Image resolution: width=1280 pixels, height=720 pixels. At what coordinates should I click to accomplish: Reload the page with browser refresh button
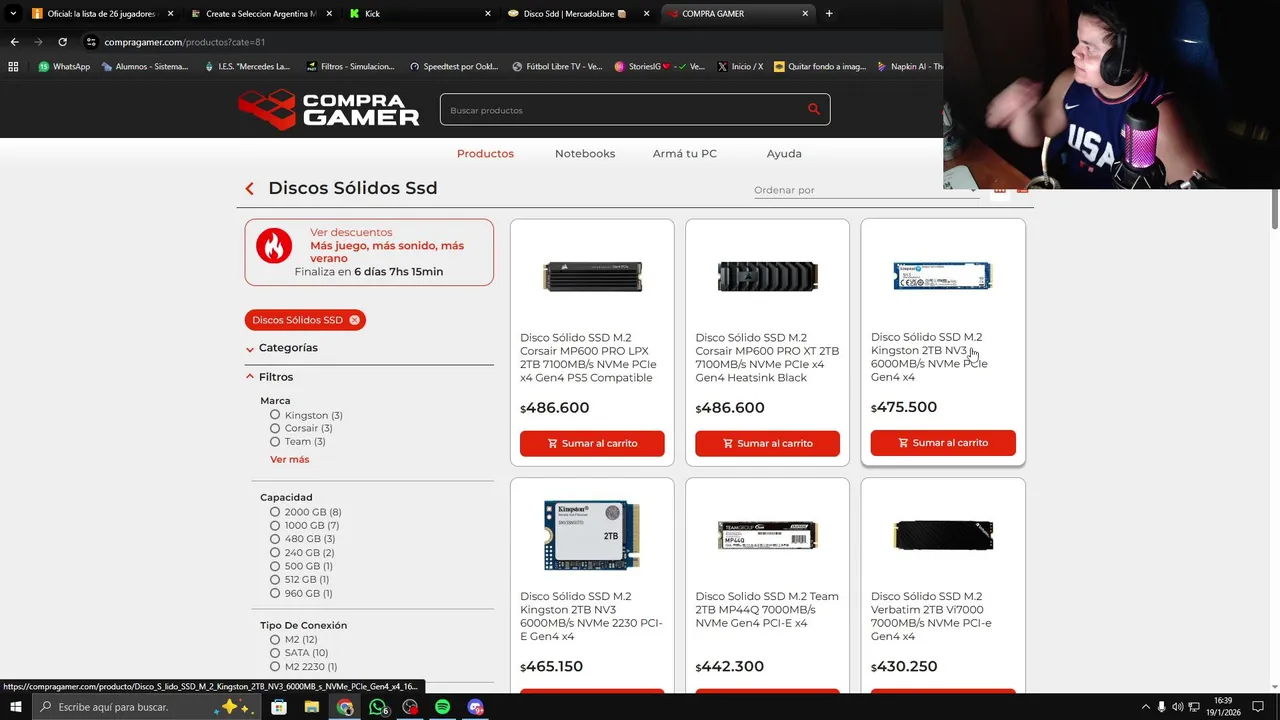(x=62, y=42)
